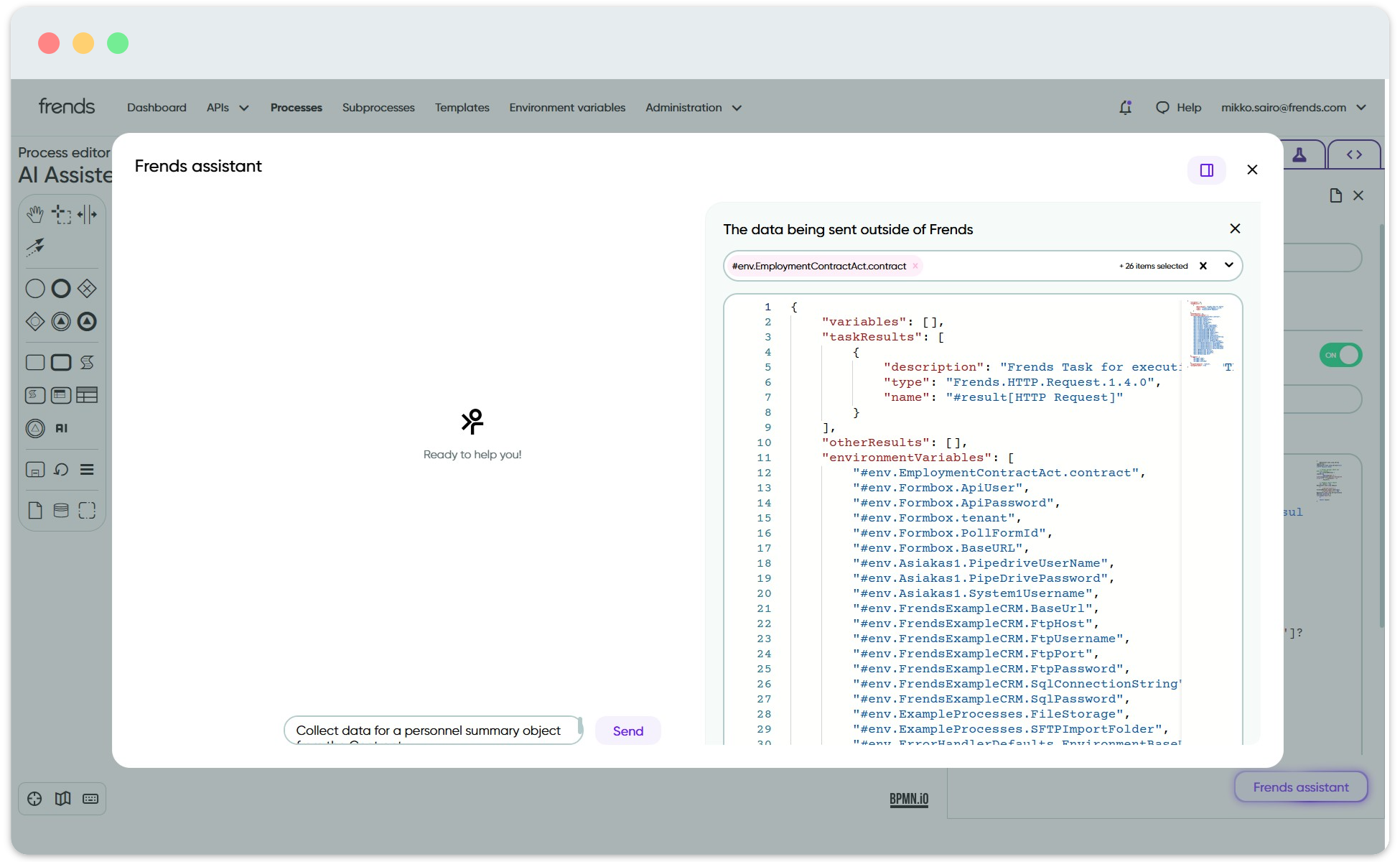Toggle the side panel layout icon
Screen dimensions: 1400x862
coord(1206,170)
